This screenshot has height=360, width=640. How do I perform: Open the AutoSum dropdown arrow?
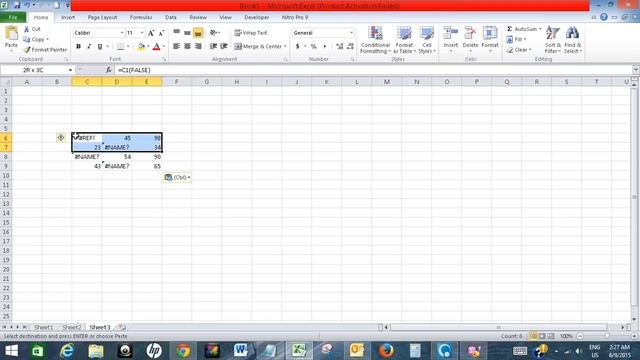tap(540, 29)
